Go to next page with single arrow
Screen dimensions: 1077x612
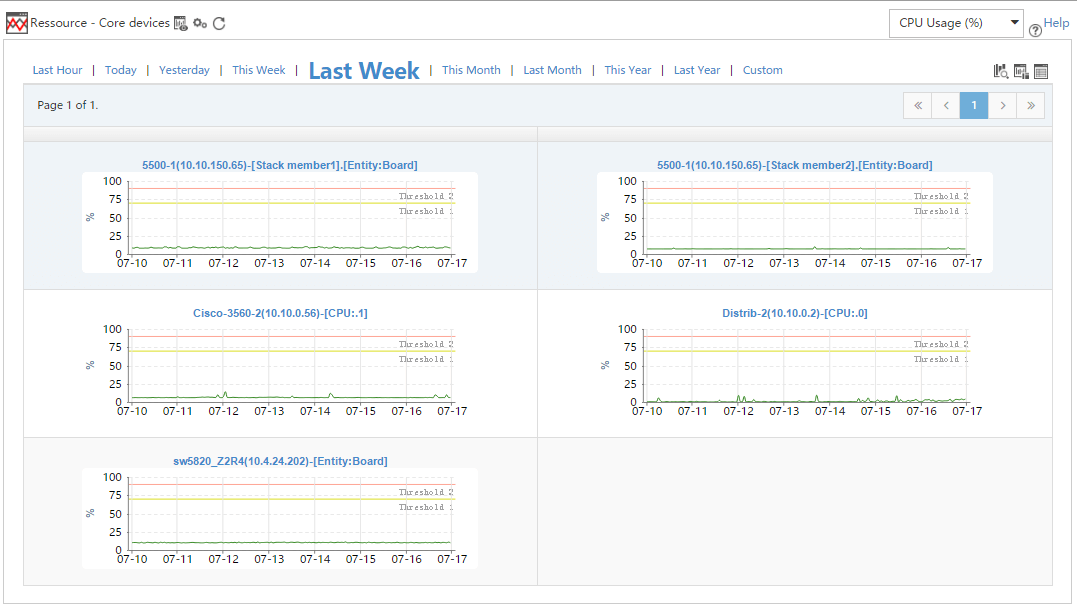[1003, 105]
